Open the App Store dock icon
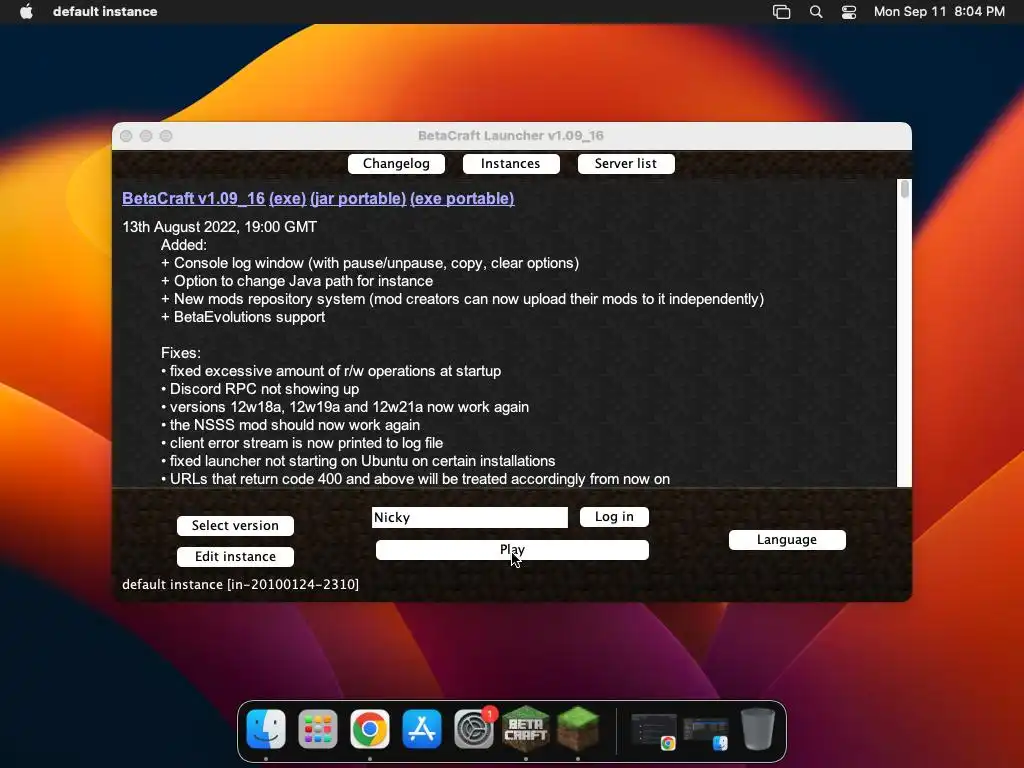The width and height of the screenshot is (1024, 768). pos(421,729)
